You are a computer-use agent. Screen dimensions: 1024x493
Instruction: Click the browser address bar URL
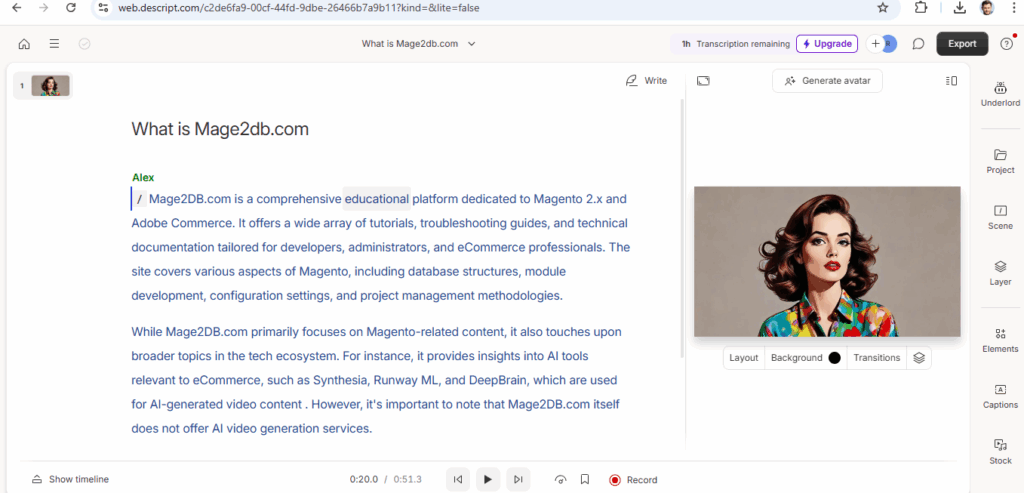301,8
